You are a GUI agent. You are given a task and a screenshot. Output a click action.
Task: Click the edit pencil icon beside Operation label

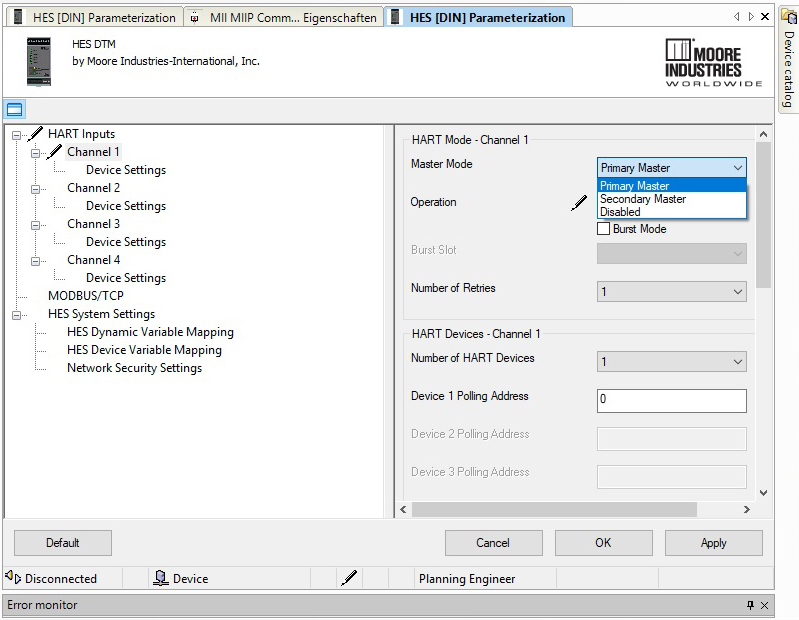pyautogui.click(x=579, y=202)
